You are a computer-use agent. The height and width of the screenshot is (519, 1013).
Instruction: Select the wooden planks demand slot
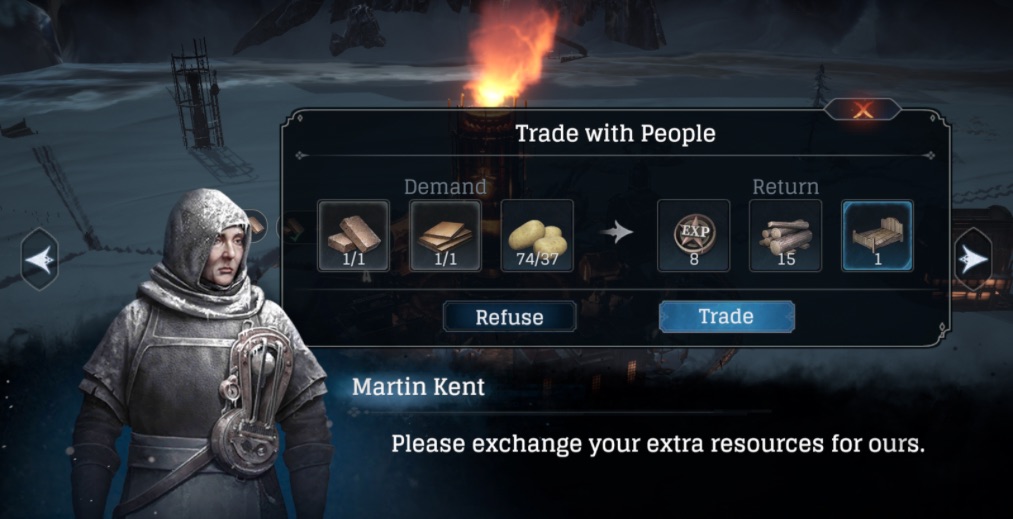point(445,235)
